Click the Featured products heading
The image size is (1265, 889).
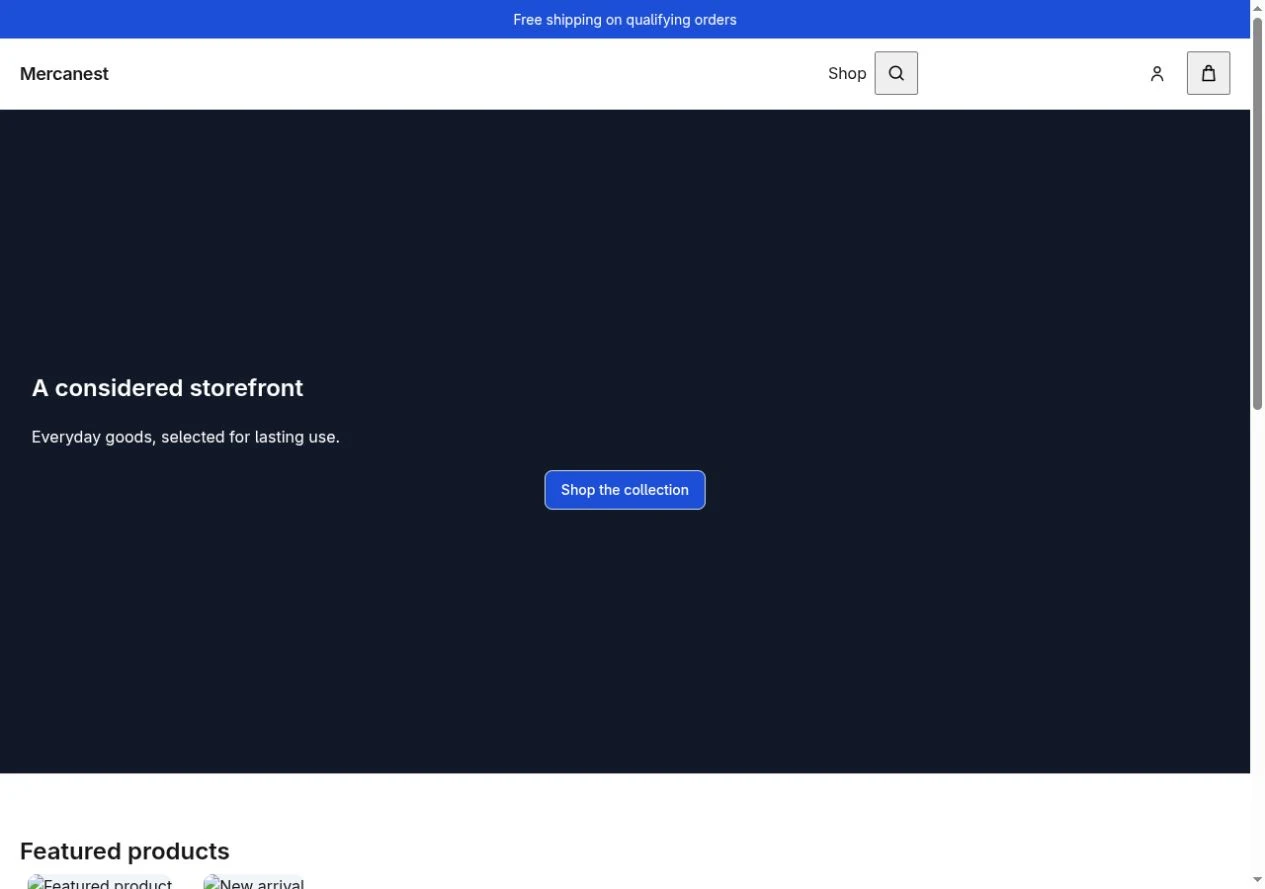pos(125,851)
